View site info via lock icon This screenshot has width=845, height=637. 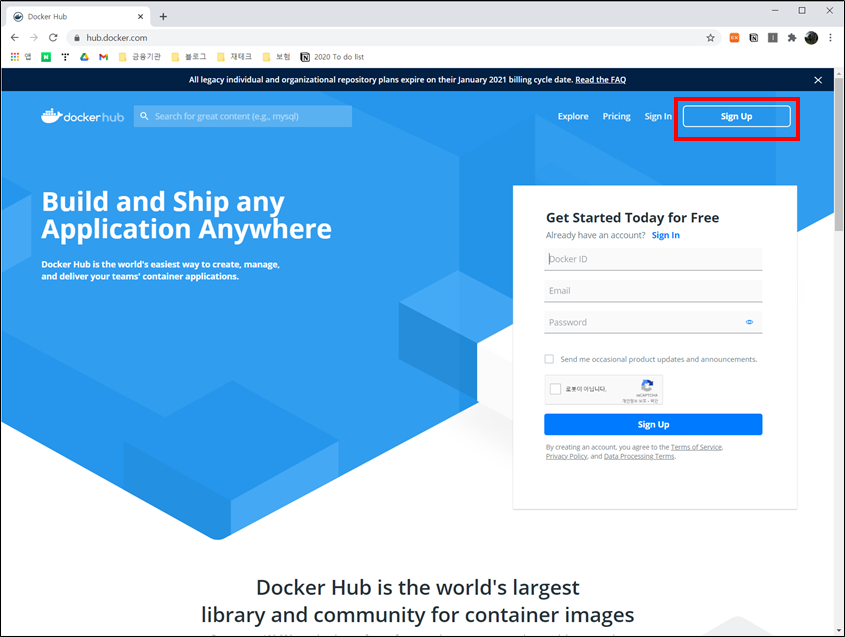coord(77,38)
